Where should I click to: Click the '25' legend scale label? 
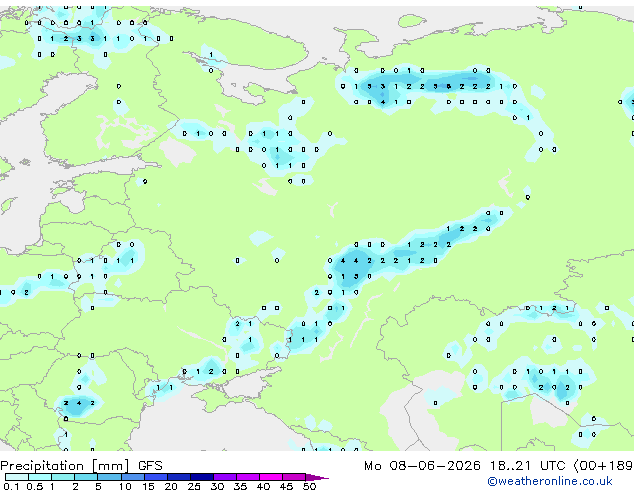point(194,486)
